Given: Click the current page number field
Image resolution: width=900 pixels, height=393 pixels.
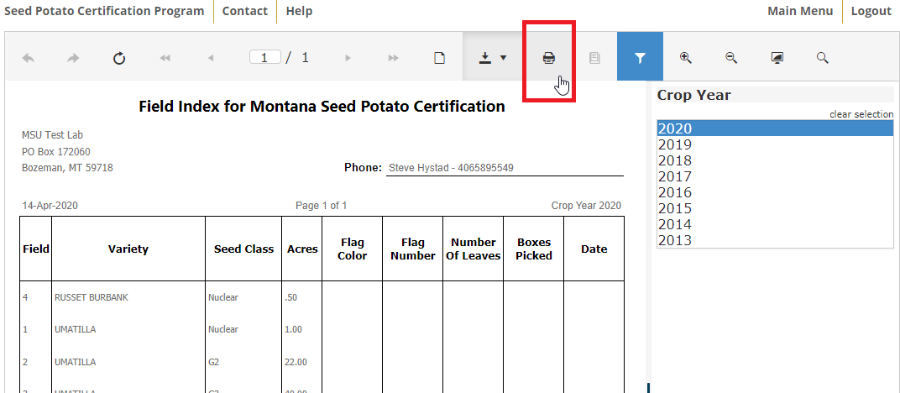Looking at the screenshot, I should point(265,57).
